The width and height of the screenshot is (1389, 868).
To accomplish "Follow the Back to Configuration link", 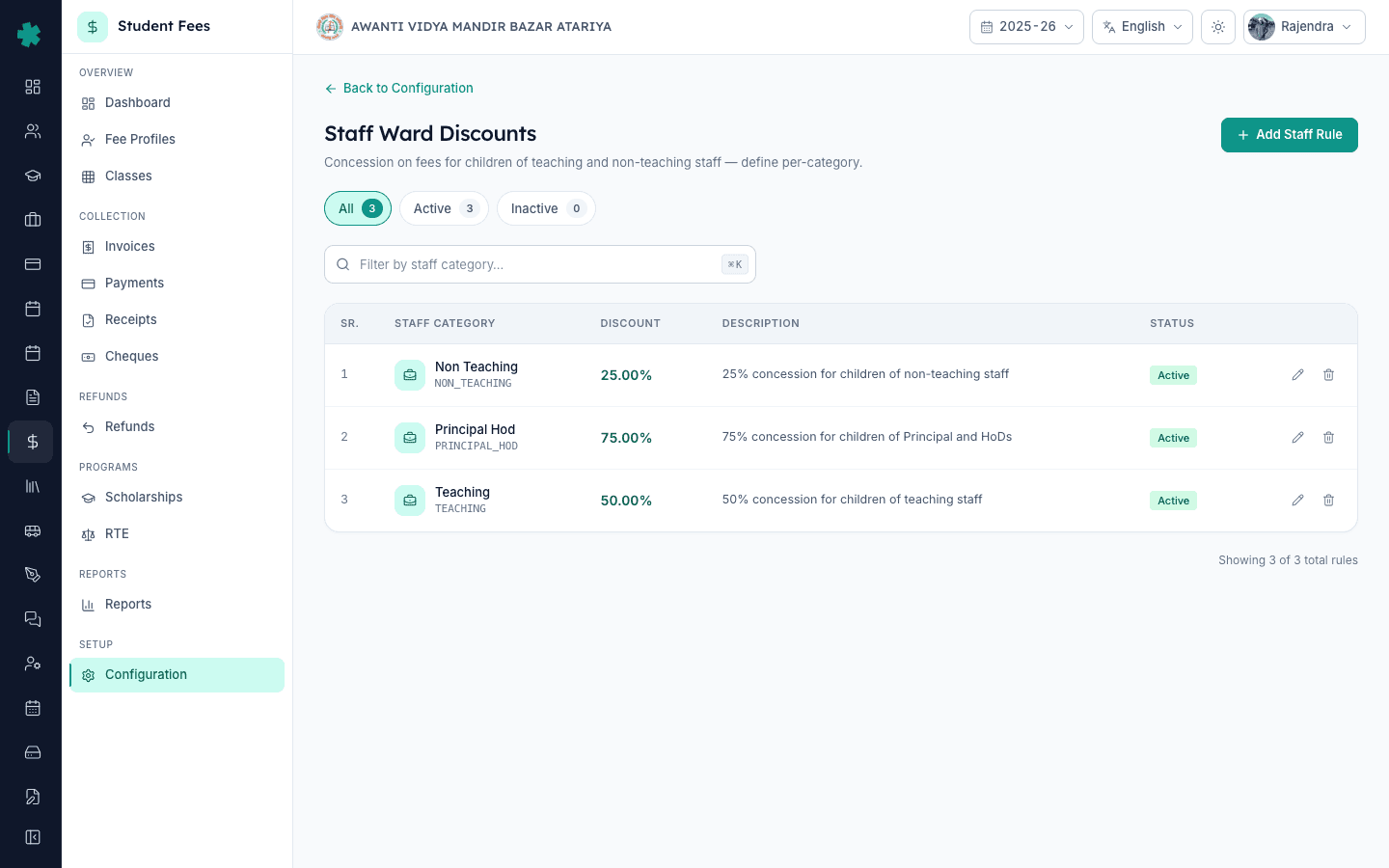I will pyautogui.click(x=398, y=88).
